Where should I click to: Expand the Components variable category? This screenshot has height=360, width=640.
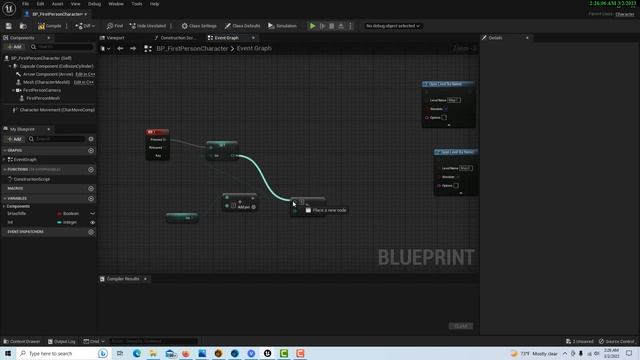4,207
